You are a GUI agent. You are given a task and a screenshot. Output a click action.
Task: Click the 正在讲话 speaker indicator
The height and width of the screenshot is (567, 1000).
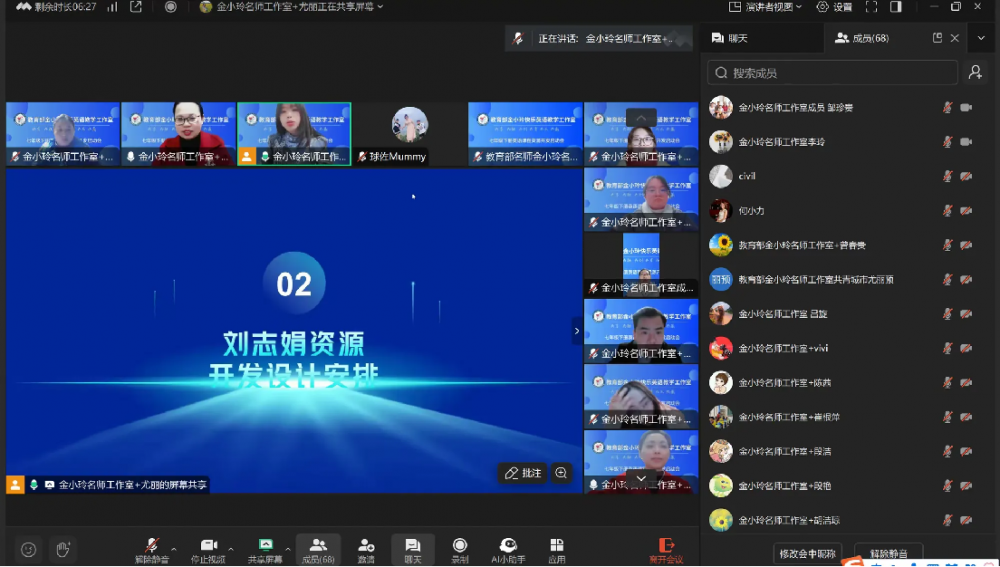tap(599, 38)
